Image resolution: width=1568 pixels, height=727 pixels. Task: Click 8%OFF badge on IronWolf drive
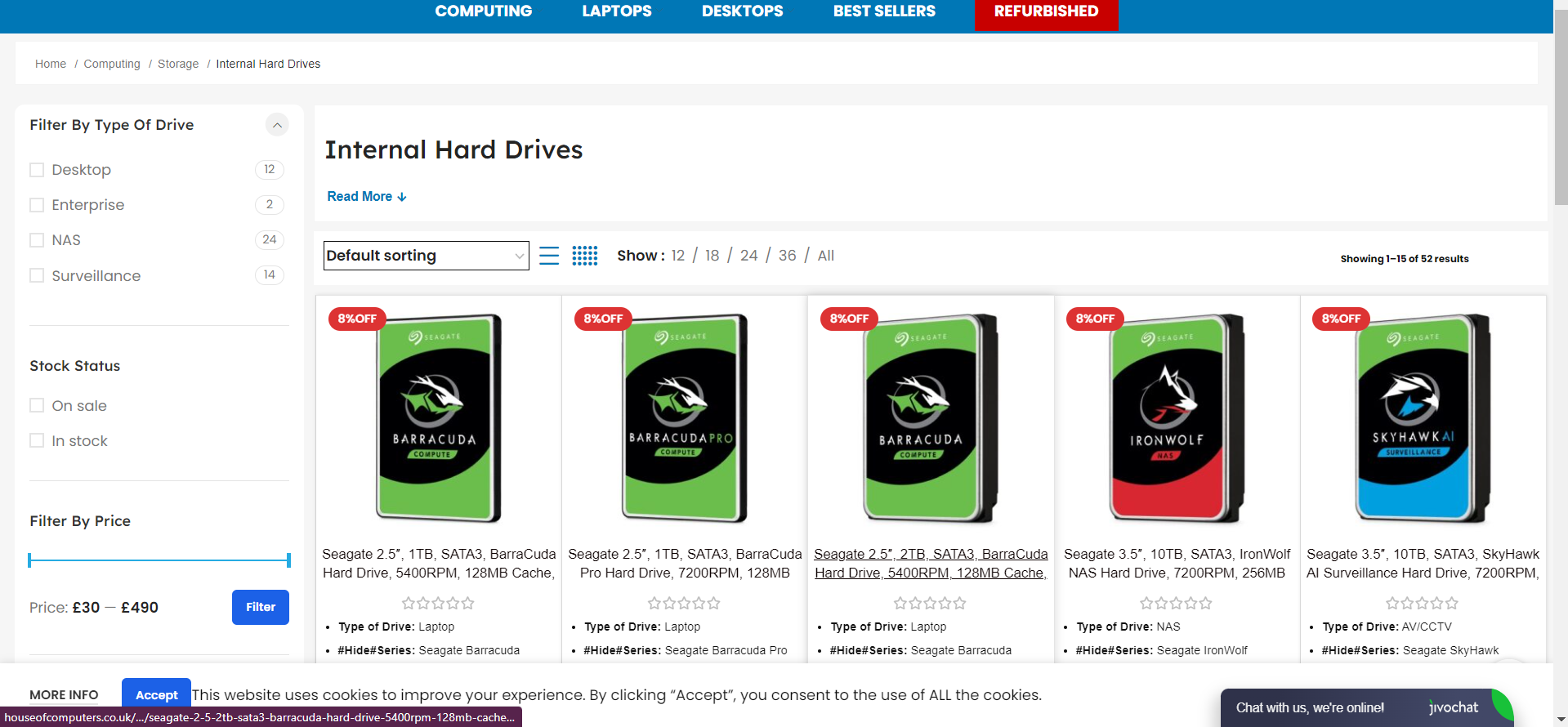point(1095,319)
